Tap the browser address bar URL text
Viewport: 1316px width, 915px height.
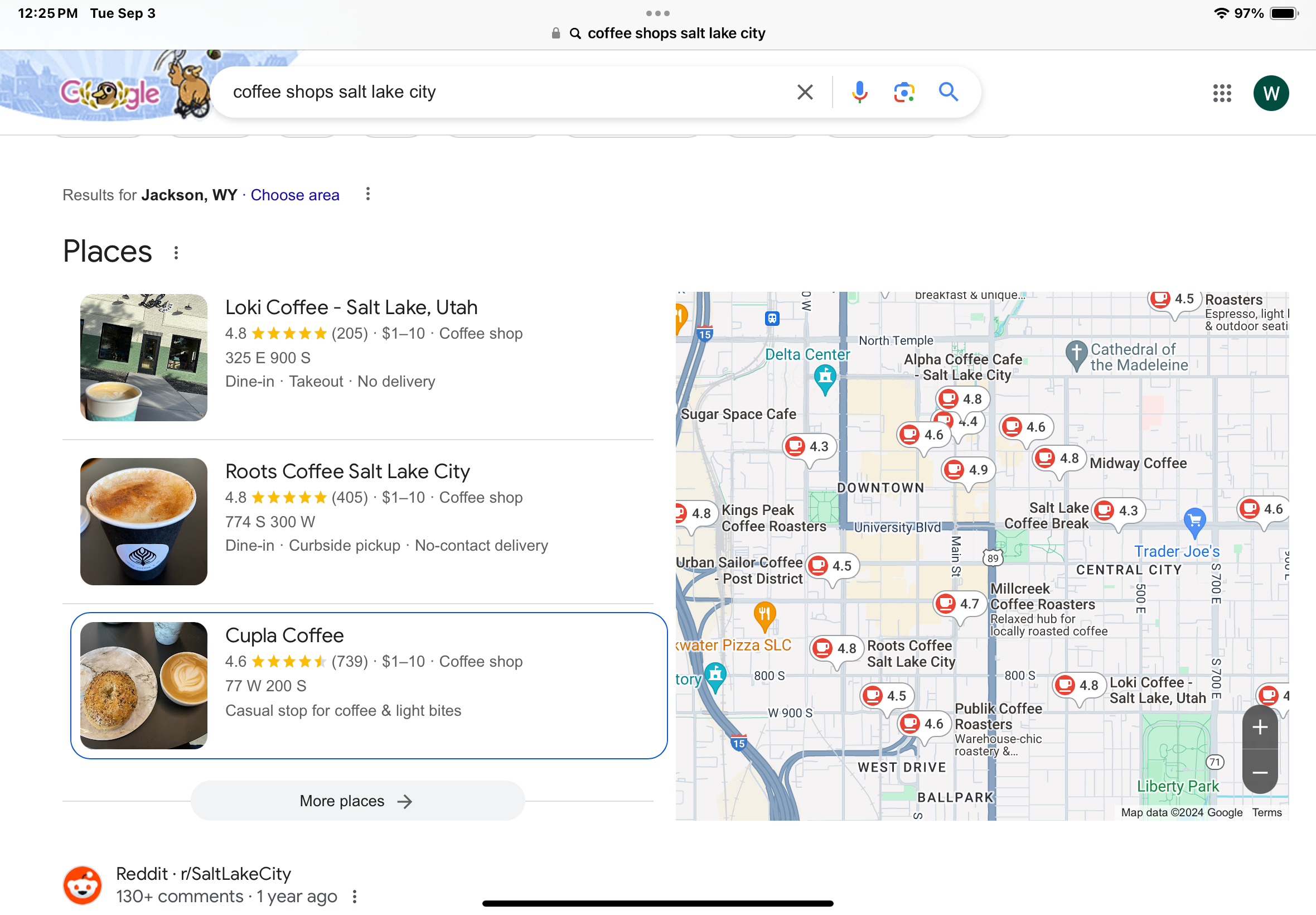[676, 33]
